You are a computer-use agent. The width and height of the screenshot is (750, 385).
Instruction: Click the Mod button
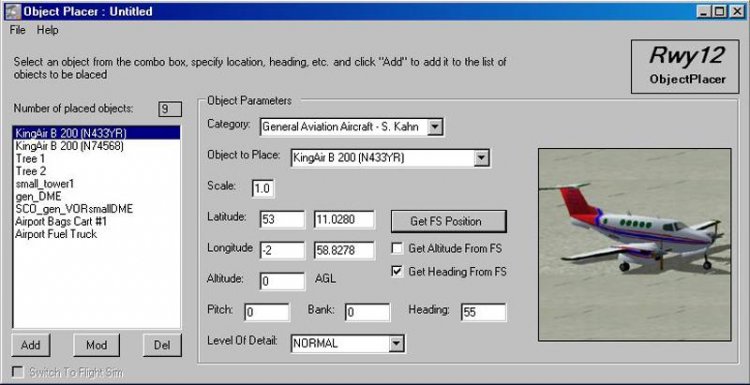97,345
